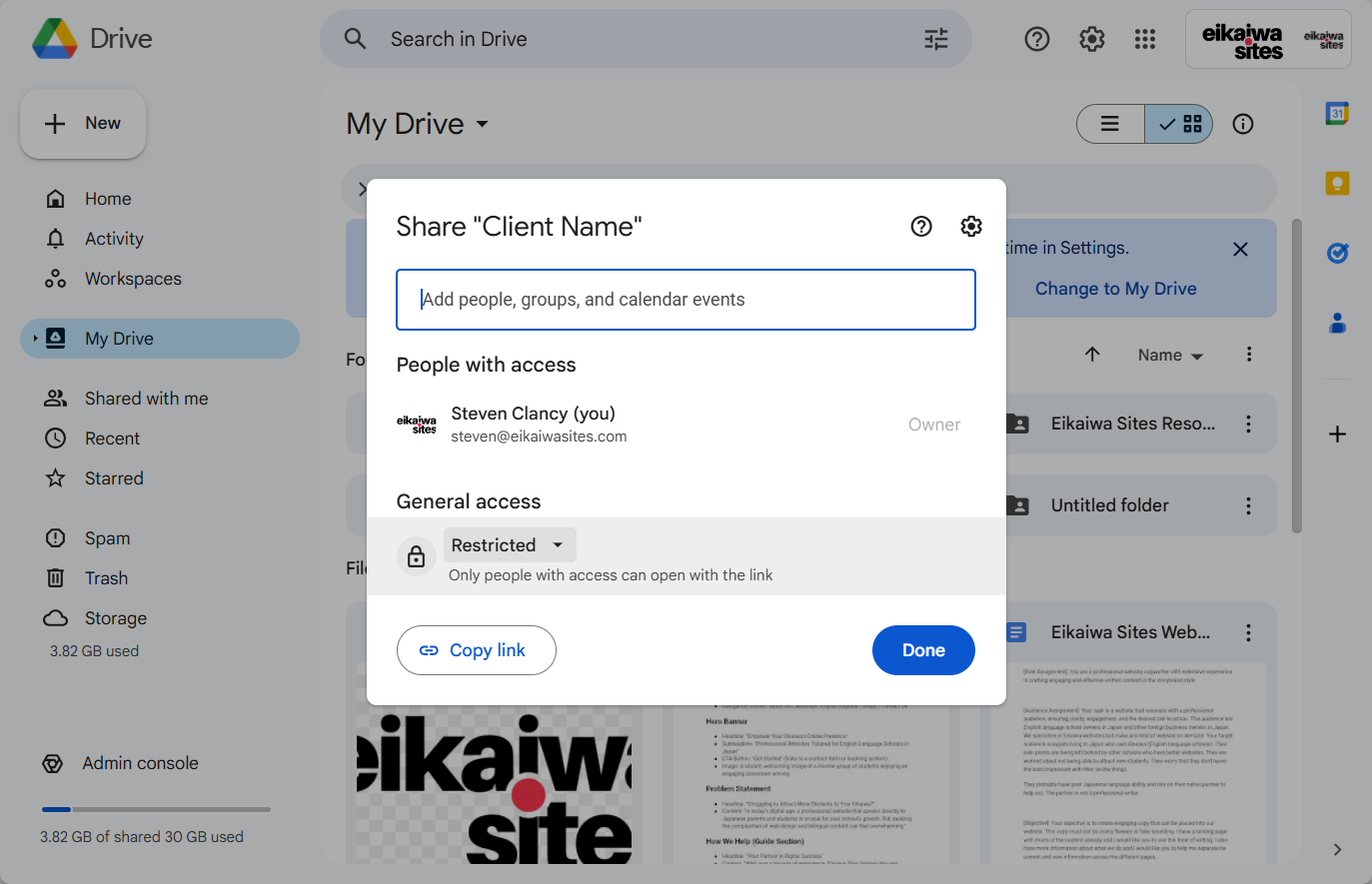Open Google Keep side panel
The image size is (1372, 884).
pos(1337,183)
